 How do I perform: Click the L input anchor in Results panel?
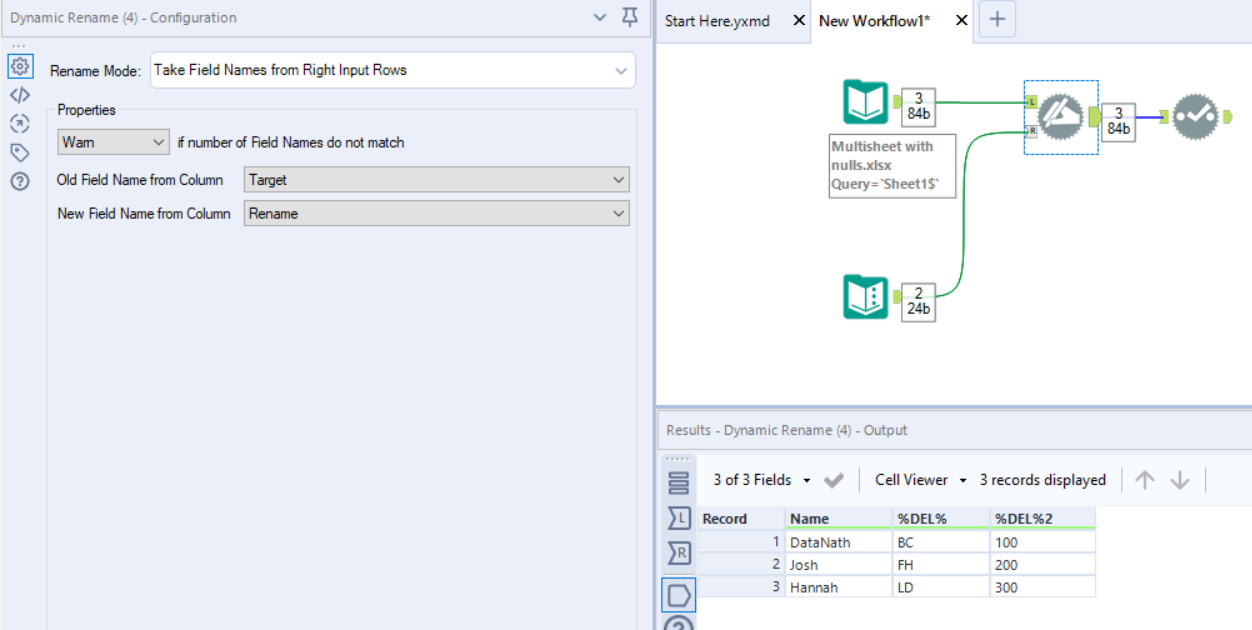[680, 518]
